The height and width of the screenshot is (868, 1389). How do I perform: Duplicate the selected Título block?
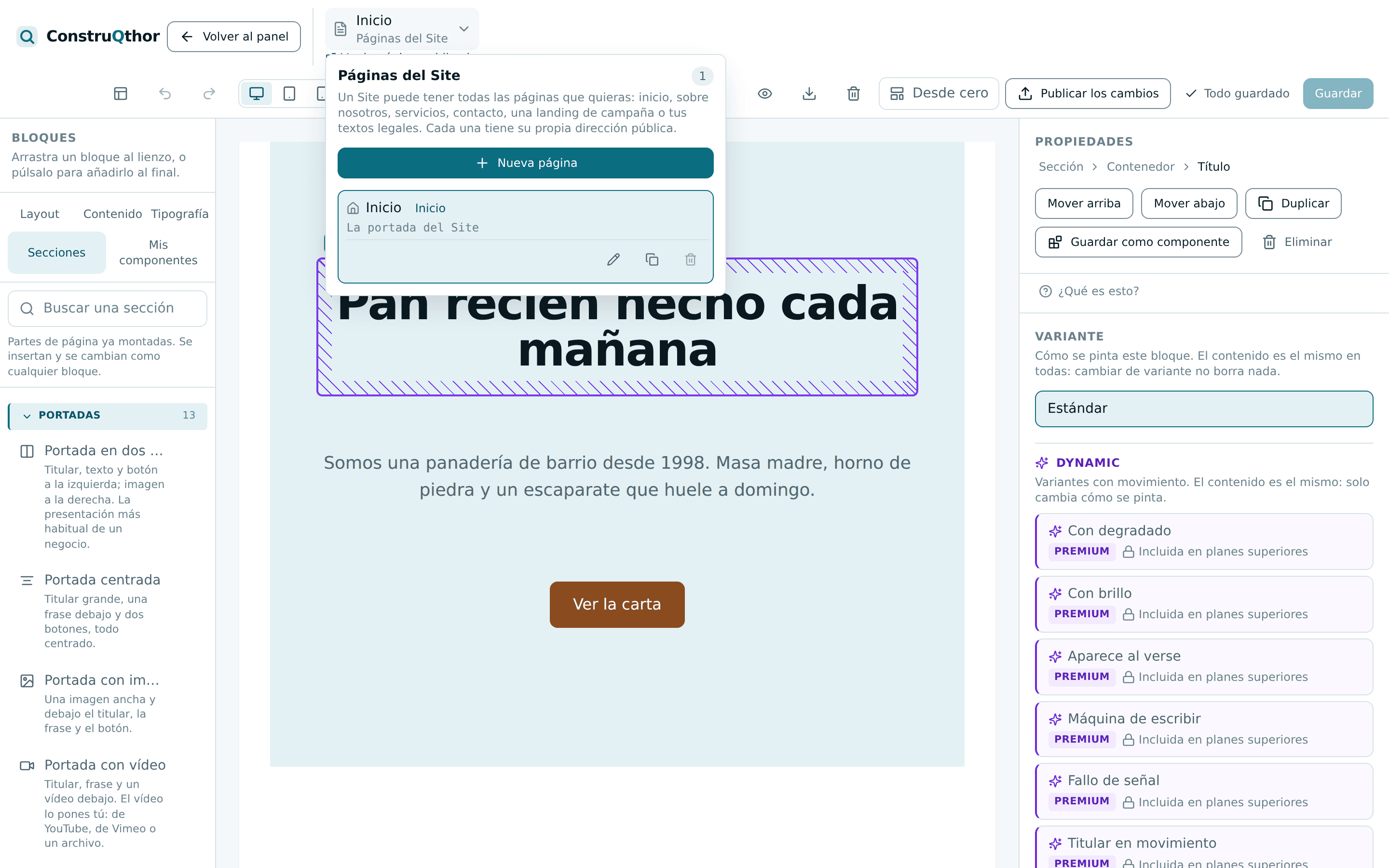[x=1293, y=203]
